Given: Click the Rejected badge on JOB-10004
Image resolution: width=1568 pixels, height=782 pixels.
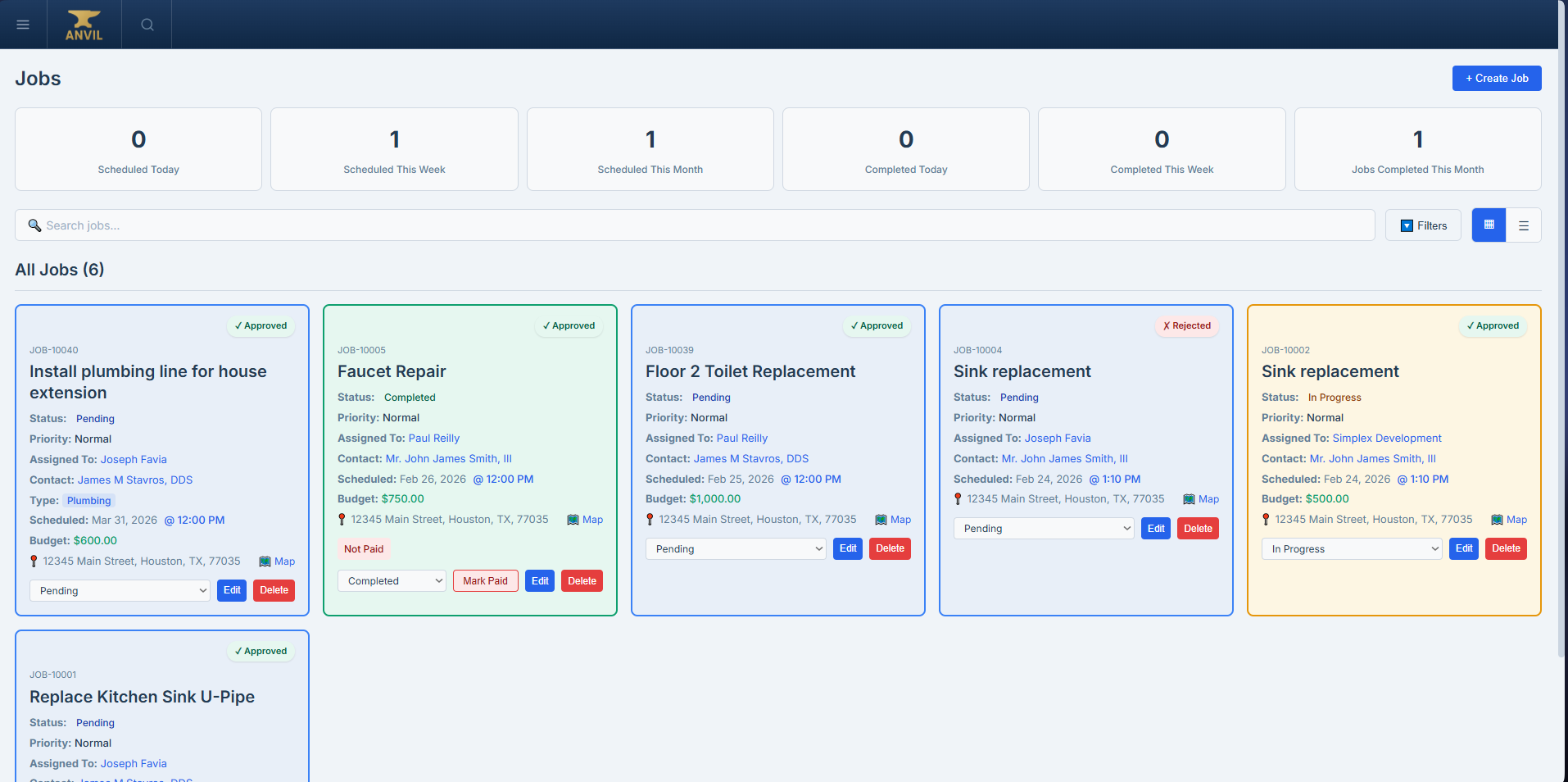Looking at the screenshot, I should click(x=1187, y=325).
